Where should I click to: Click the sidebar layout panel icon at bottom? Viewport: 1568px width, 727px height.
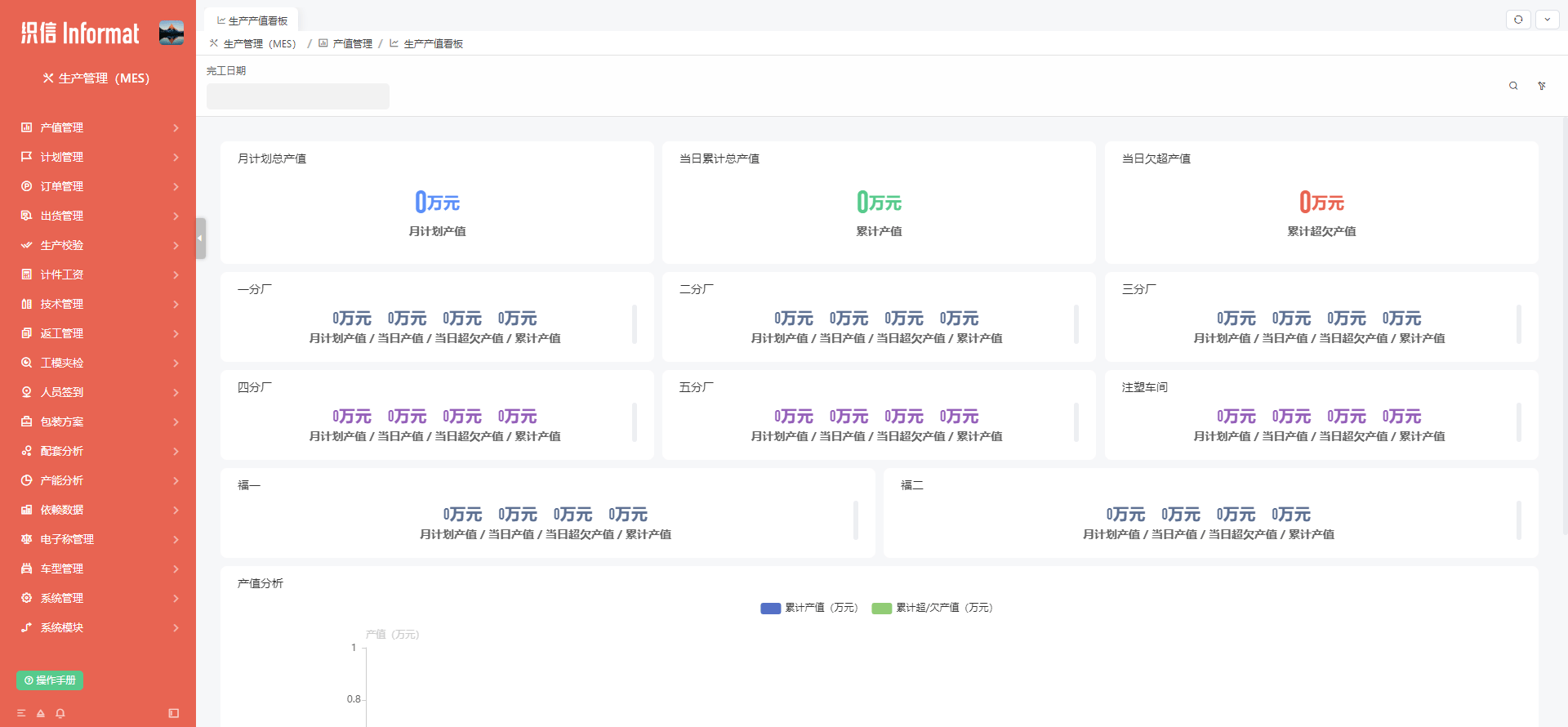tap(174, 713)
